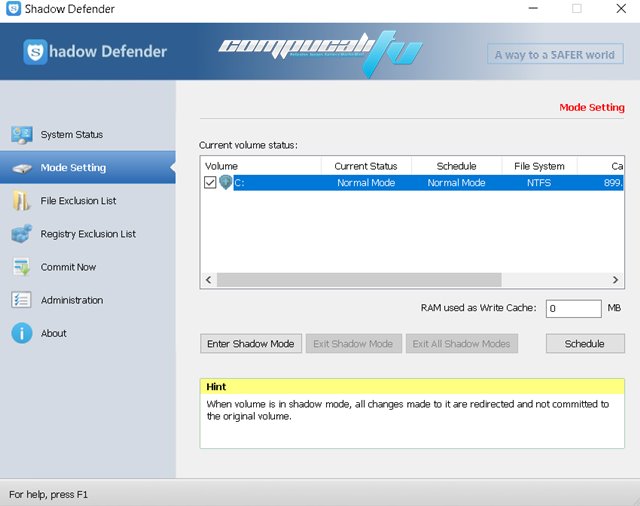Focus the RAM used as Write Cache field

(573, 308)
